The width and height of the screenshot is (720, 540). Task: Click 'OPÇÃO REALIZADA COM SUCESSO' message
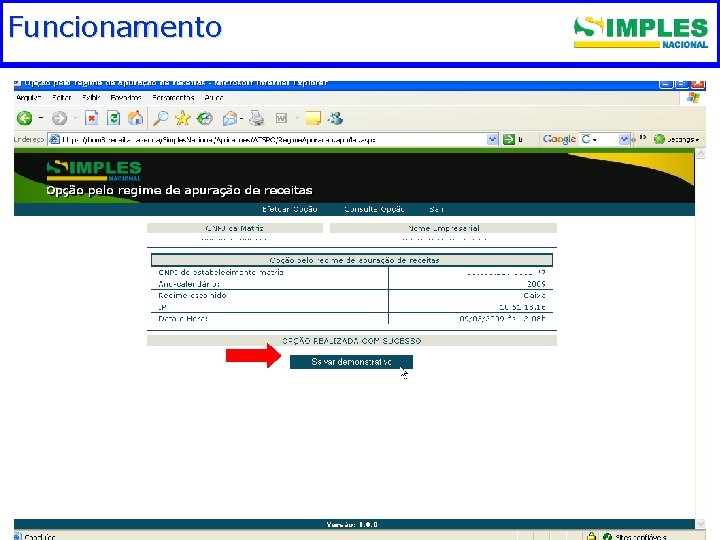[x=352, y=341]
